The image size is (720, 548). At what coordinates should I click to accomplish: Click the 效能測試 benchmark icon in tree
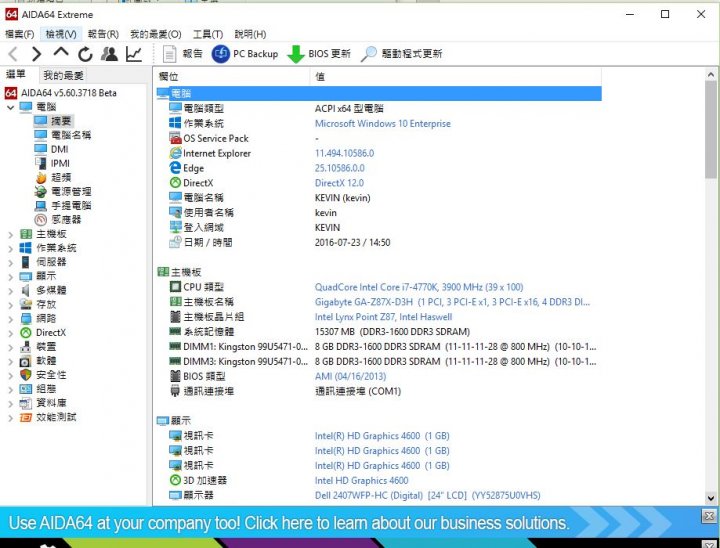coord(26,417)
